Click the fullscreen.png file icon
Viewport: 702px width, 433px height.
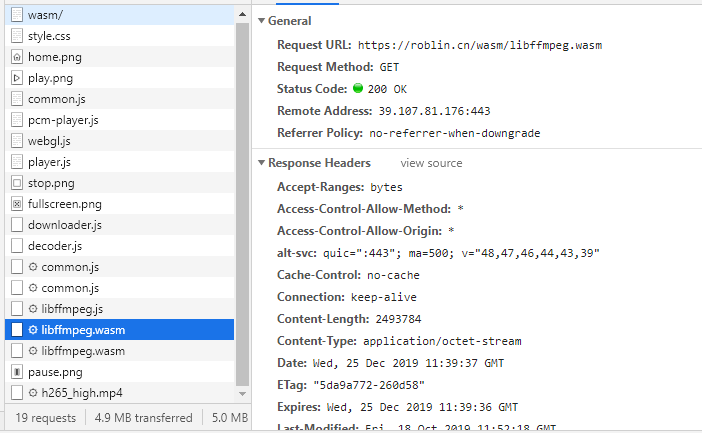[17, 204]
